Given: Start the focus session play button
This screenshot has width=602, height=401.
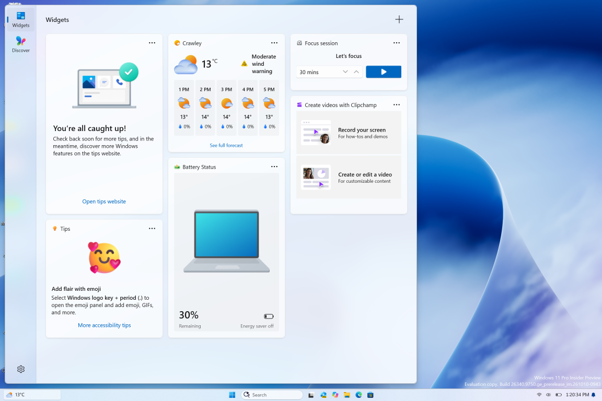Looking at the screenshot, I should pos(384,72).
